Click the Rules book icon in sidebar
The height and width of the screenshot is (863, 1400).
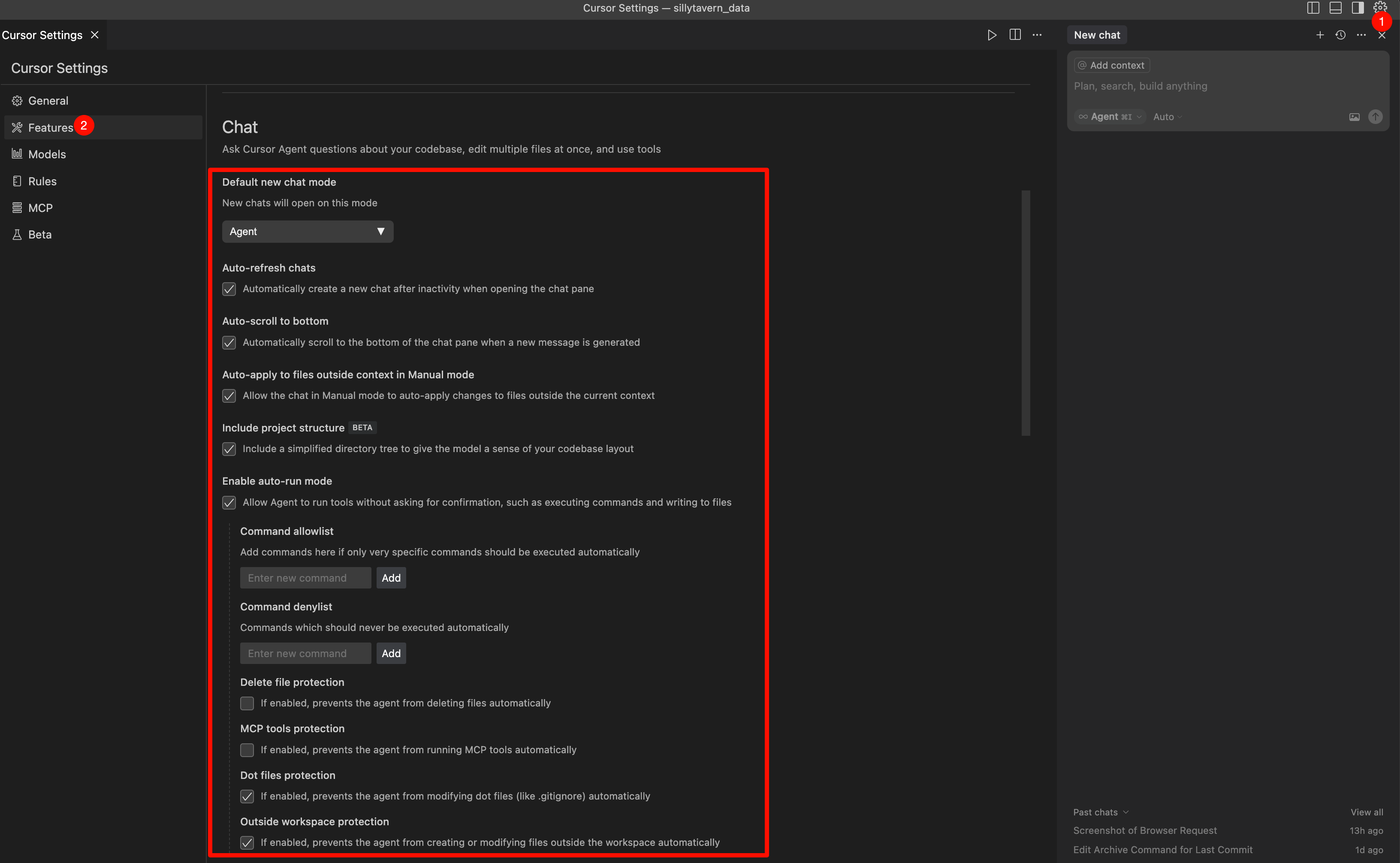click(x=17, y=181)
